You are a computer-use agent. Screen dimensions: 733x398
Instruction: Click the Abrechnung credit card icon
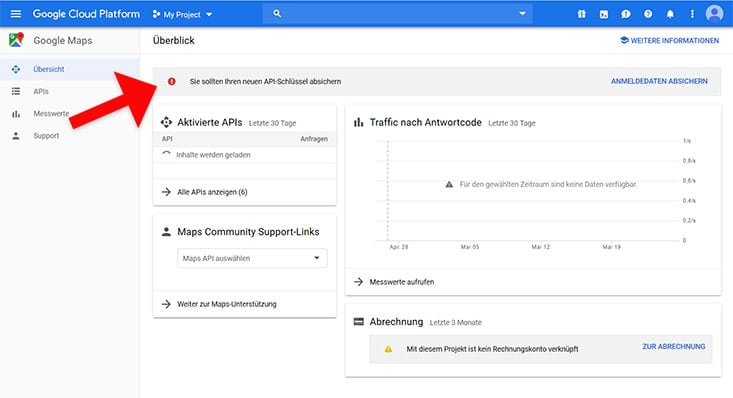tap(359, 322)
